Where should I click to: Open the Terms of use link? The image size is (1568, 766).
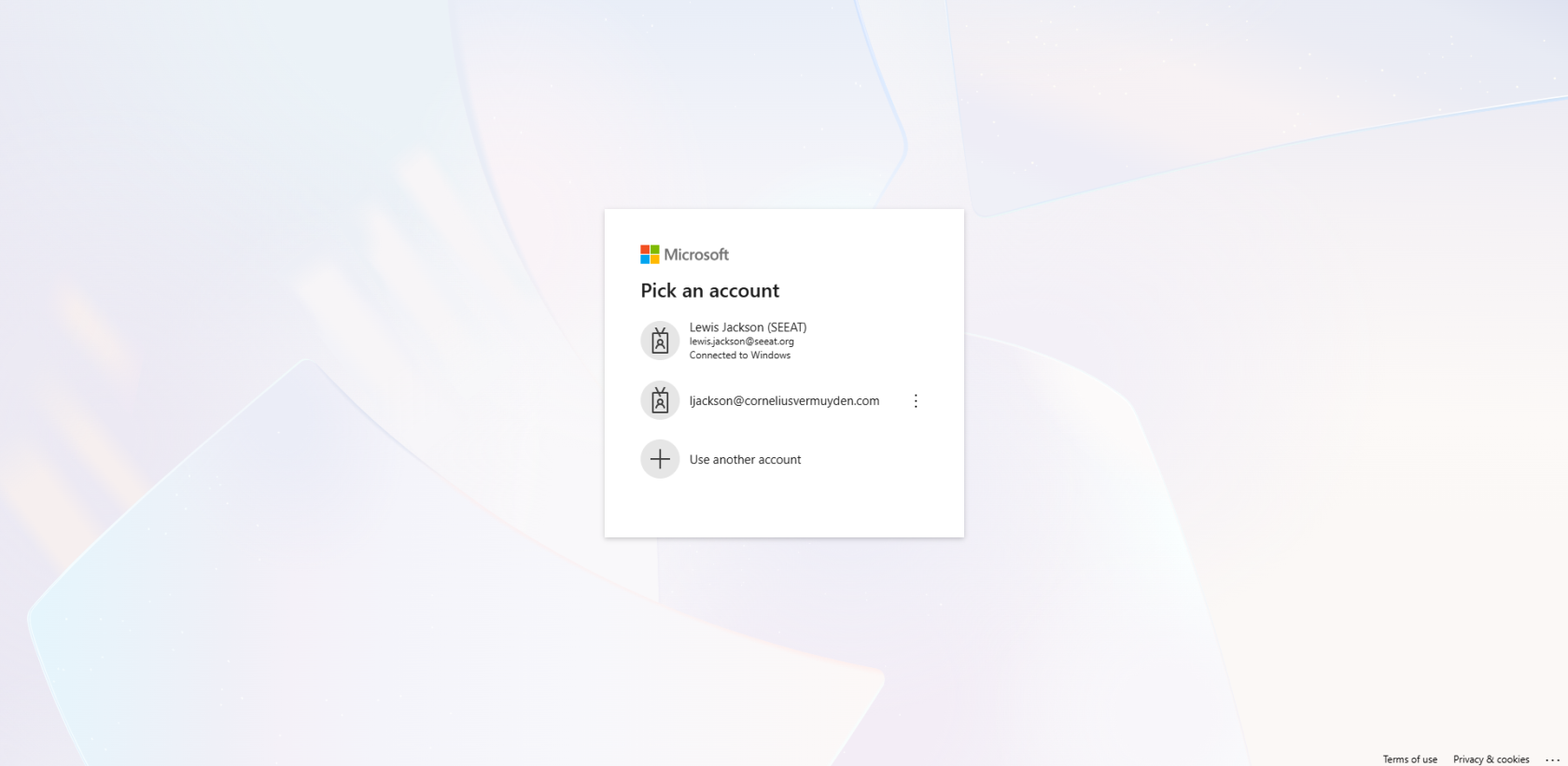coord(1409,759)
